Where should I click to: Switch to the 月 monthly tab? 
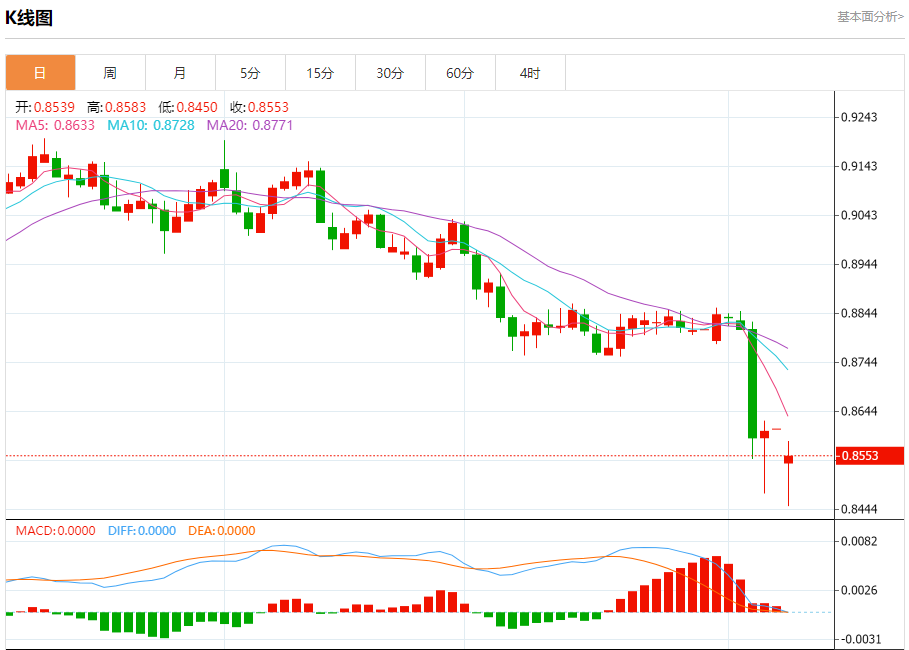pyautogui.click(x=180, y=73)
